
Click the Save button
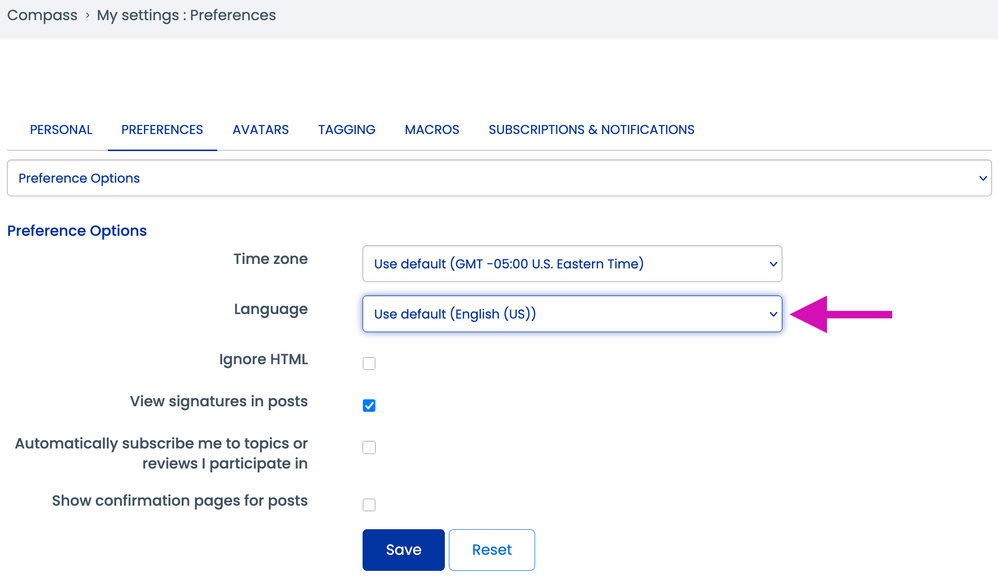coord(403,549)
